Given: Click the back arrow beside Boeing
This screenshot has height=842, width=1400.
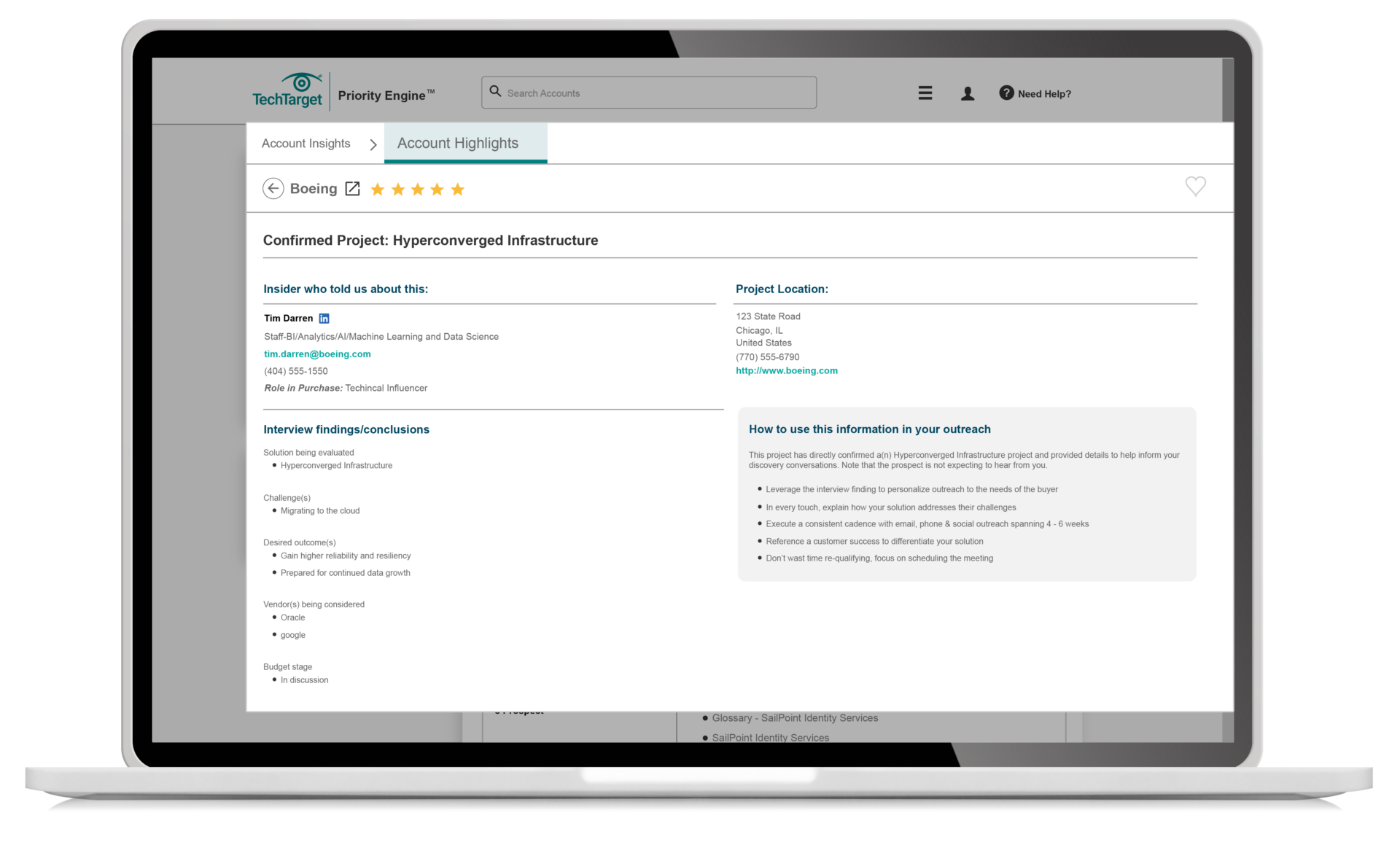Looking at the screenshot, I should pos(273,188).
